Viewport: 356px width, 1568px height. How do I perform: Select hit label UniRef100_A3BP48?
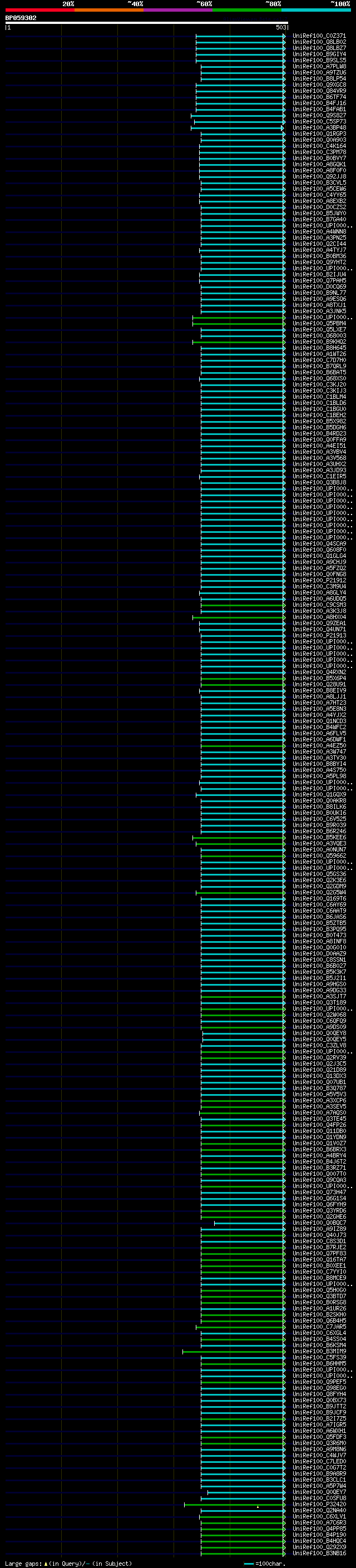319,128
